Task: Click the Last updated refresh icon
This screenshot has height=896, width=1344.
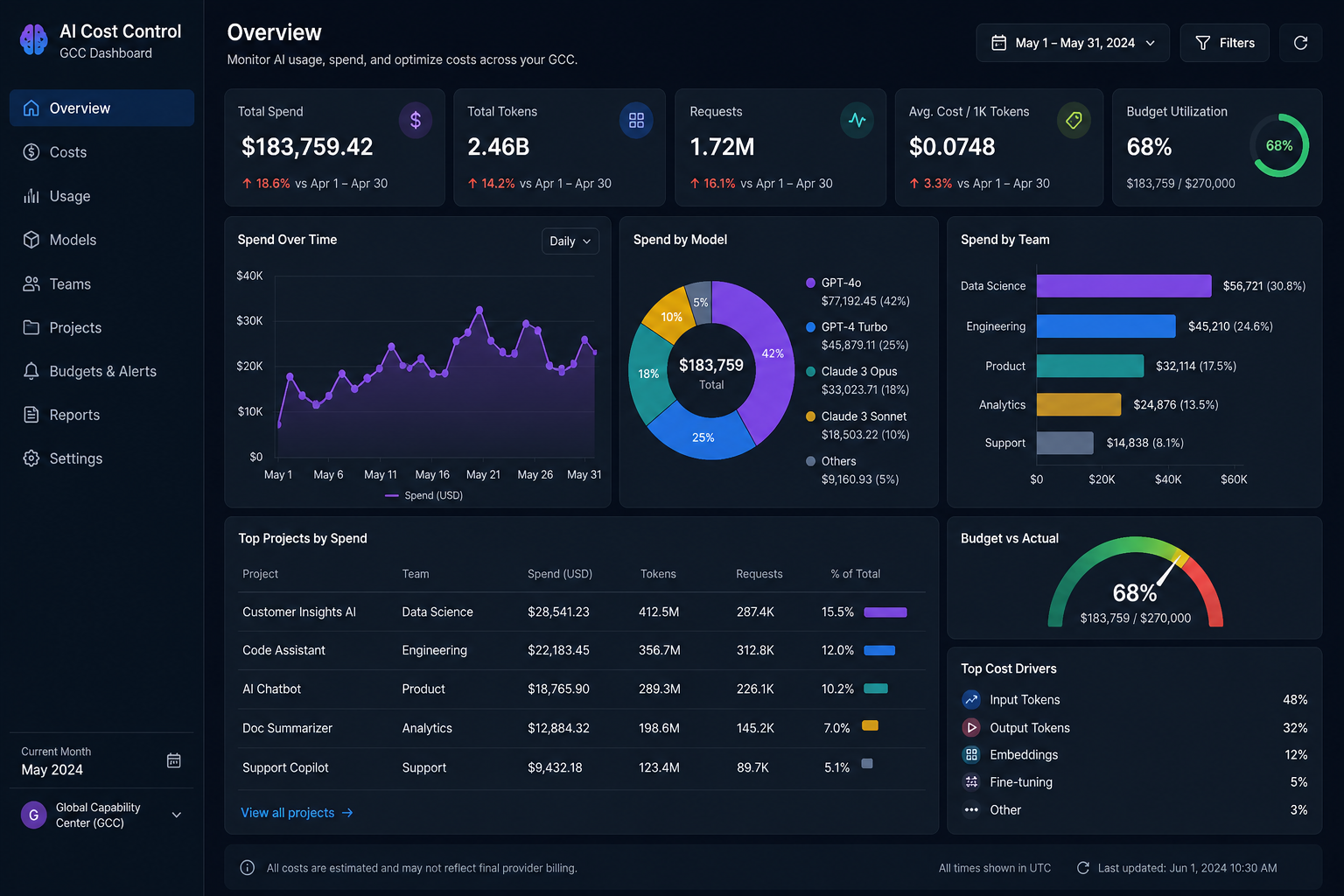Action: 1082,868
